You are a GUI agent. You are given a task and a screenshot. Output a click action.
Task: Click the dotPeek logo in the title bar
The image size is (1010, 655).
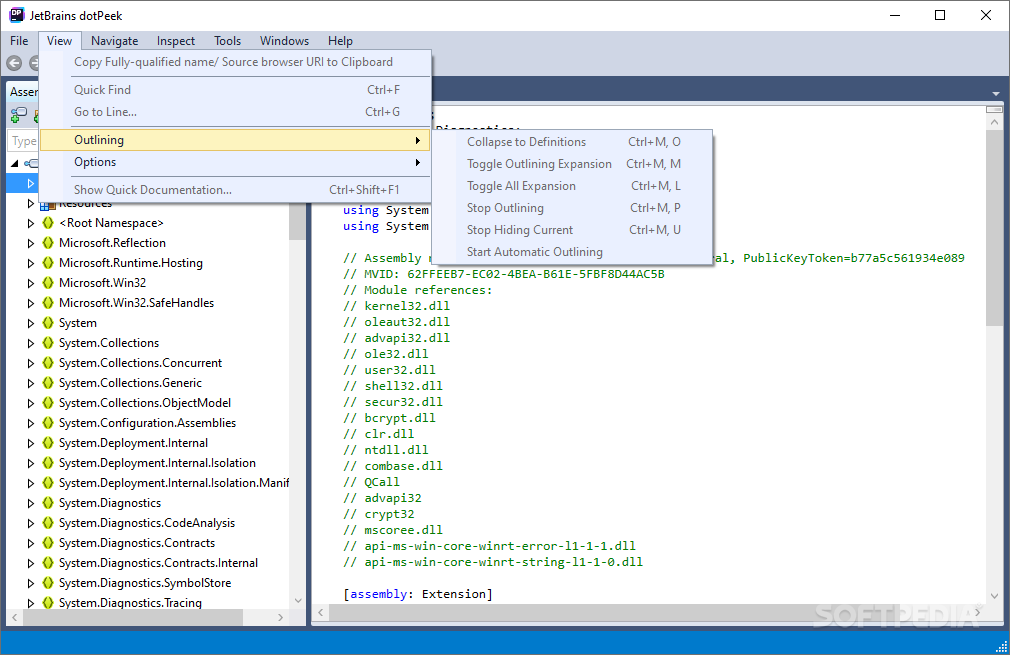[x=16, y=15]
